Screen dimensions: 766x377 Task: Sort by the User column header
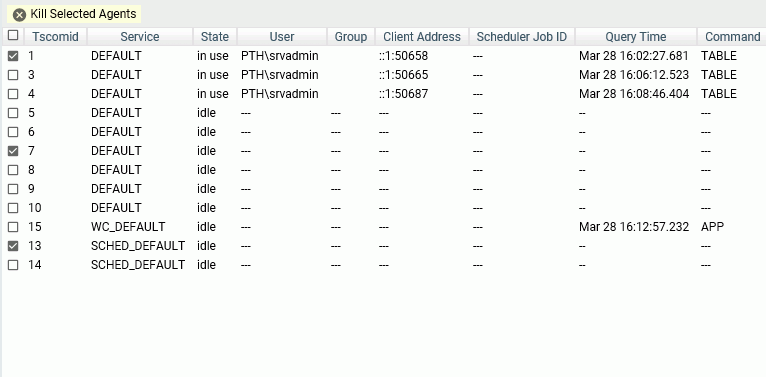(282, 37)
